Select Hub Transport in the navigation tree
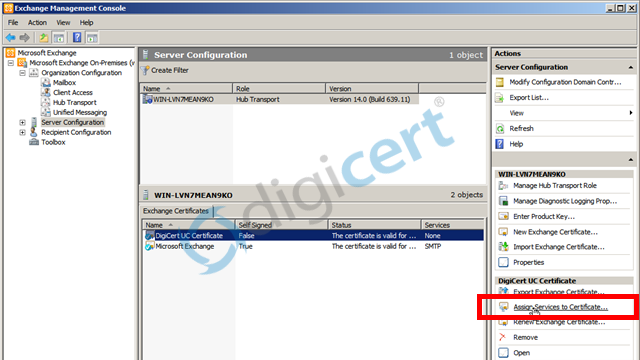Viewport: 640px width, 360px height. 75,102
